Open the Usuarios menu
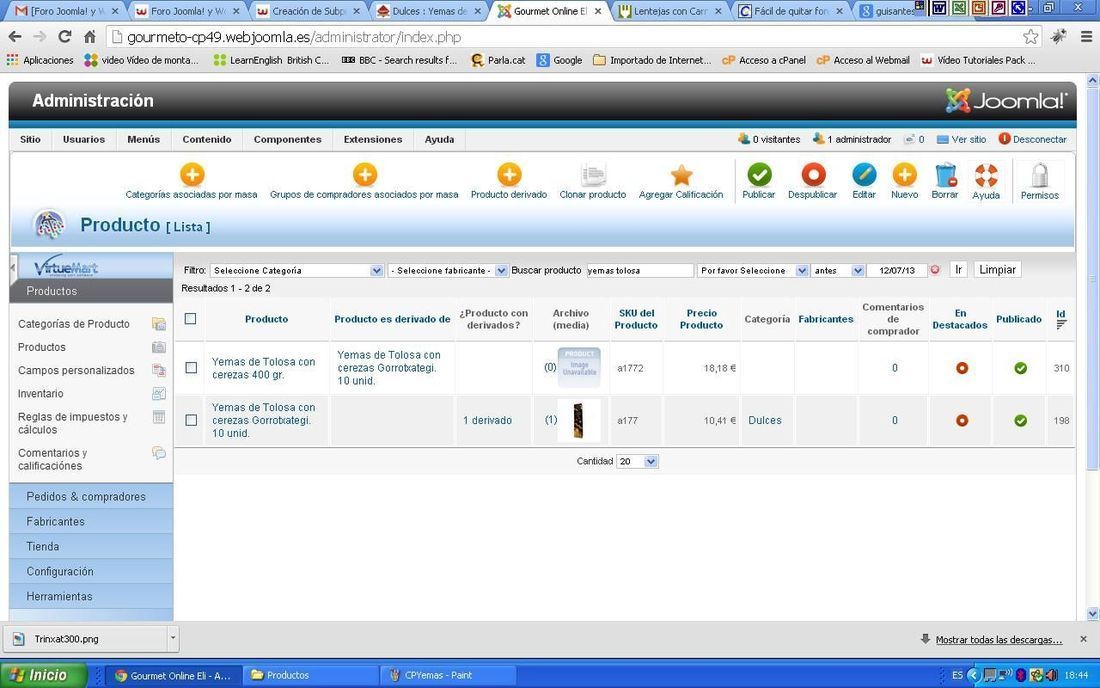The height and width of the screenshot is (688, 1100). click(83, 140)
